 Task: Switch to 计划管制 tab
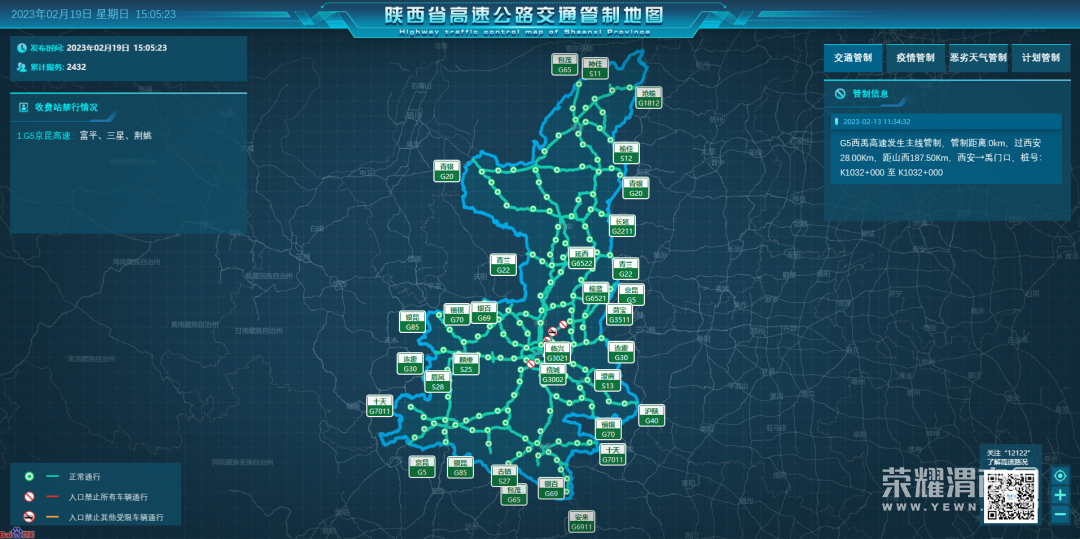(1040, 58)
